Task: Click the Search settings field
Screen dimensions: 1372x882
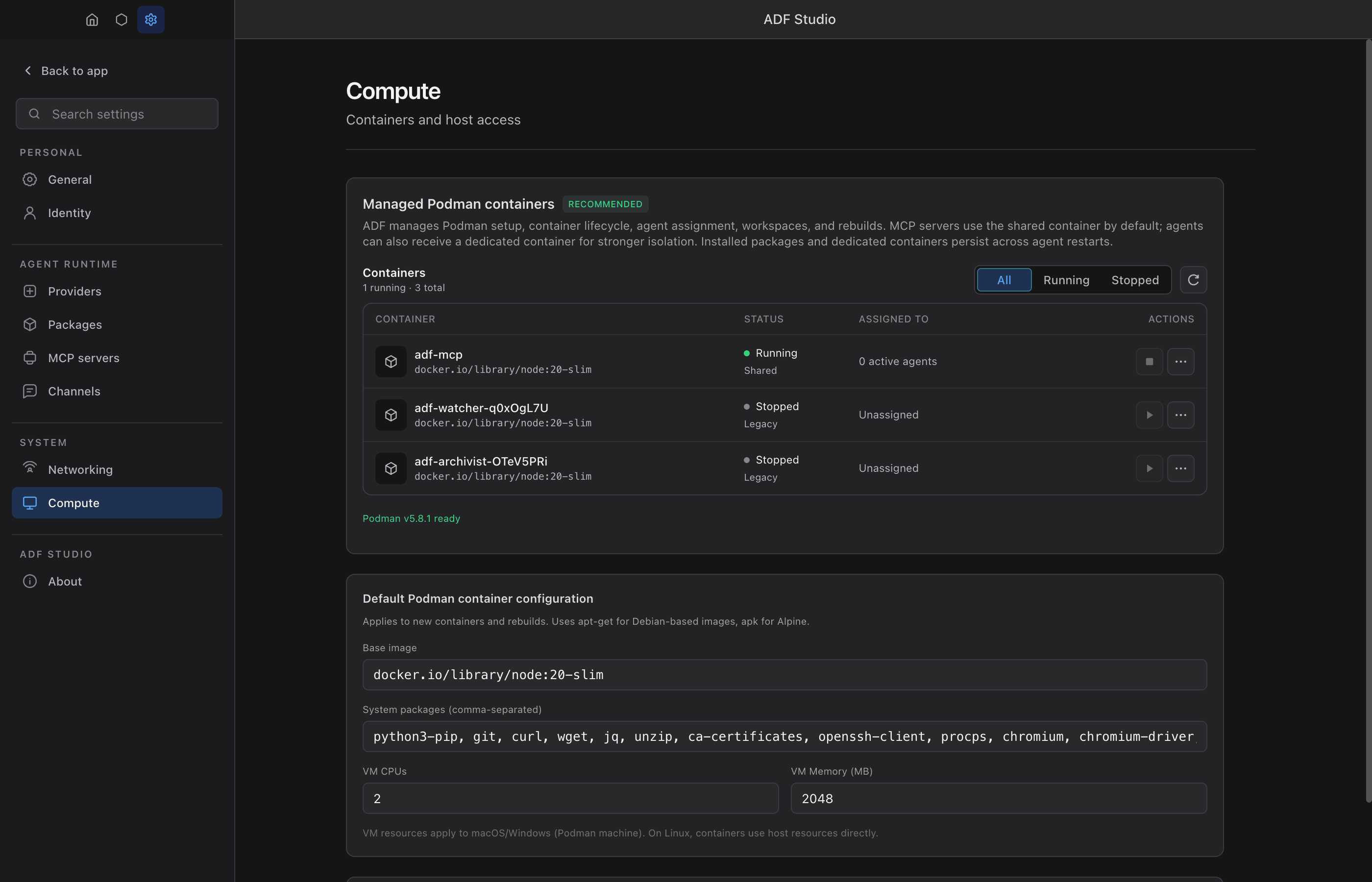Action: tap(117, 114)
